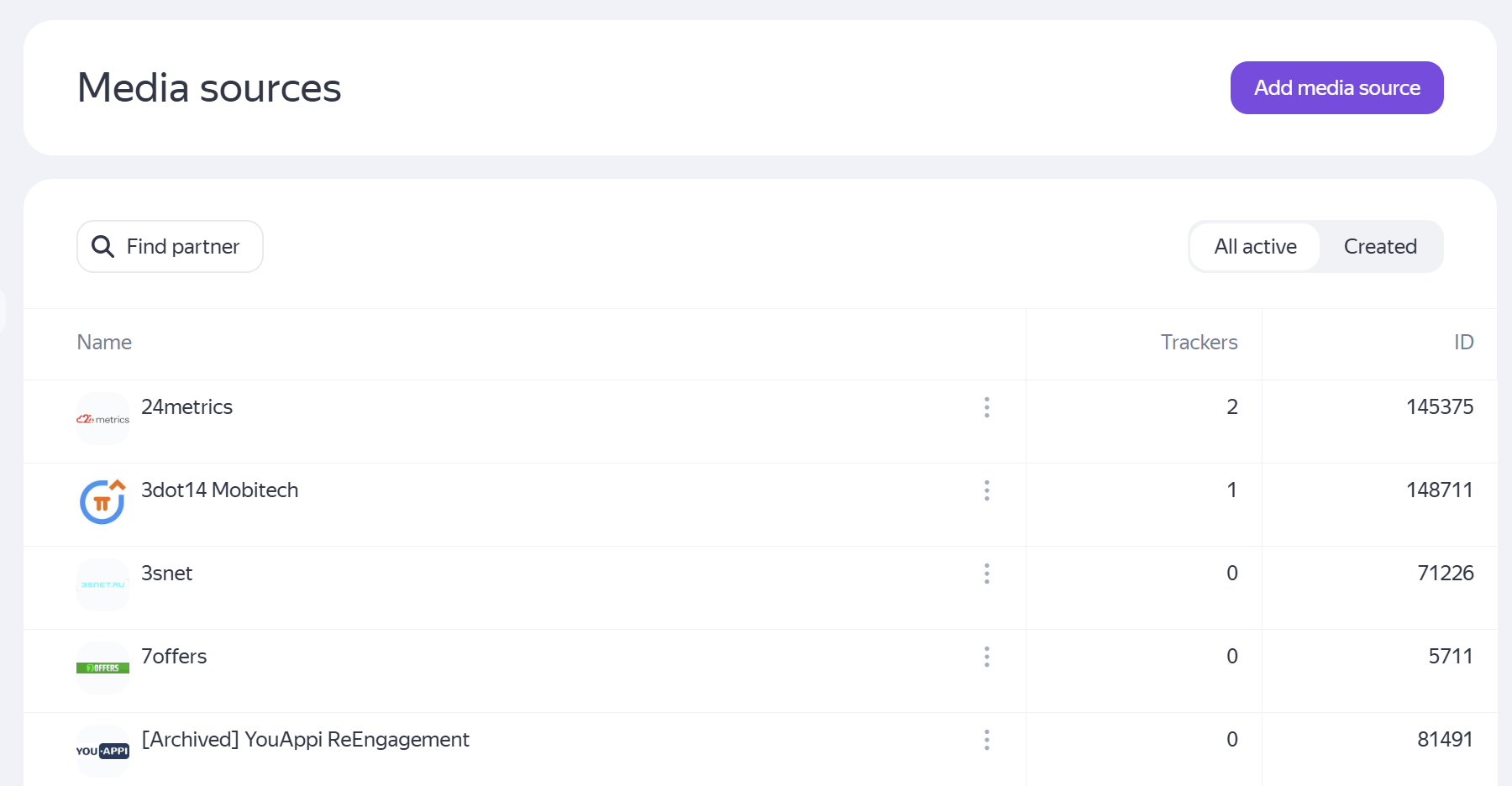Click the search magnifier icon

click(102, 246)
